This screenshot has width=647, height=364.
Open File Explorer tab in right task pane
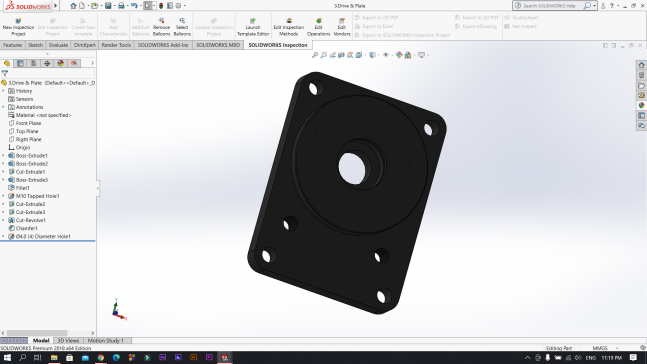tap(641, 85)
